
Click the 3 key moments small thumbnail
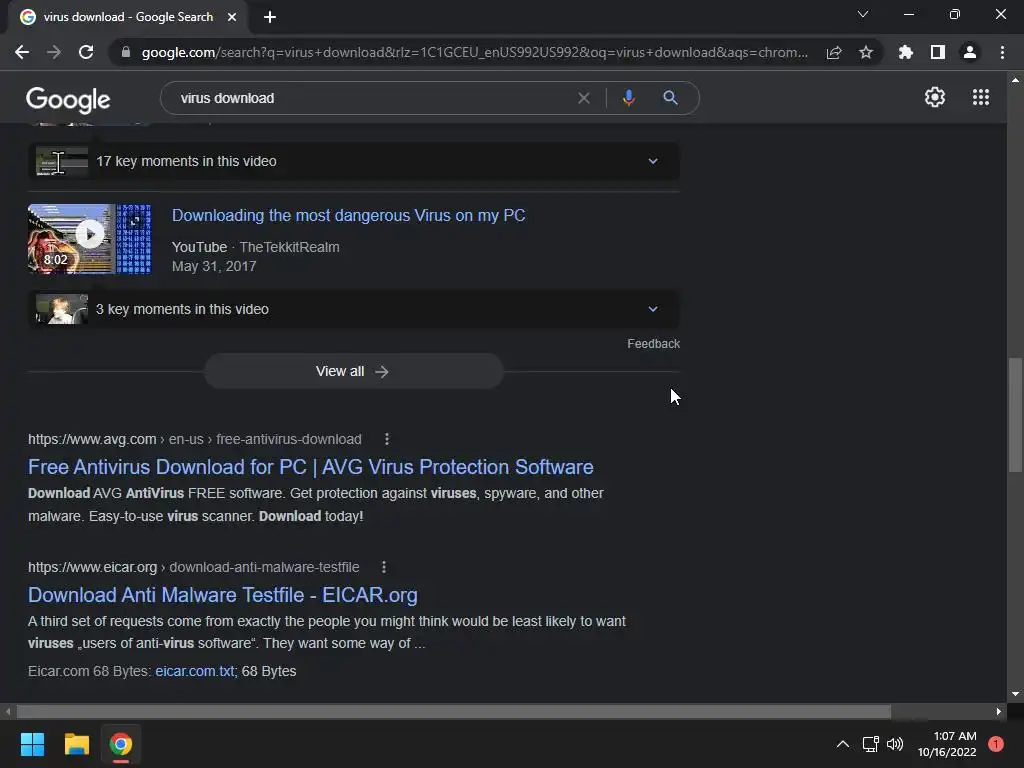click(61, 309)
